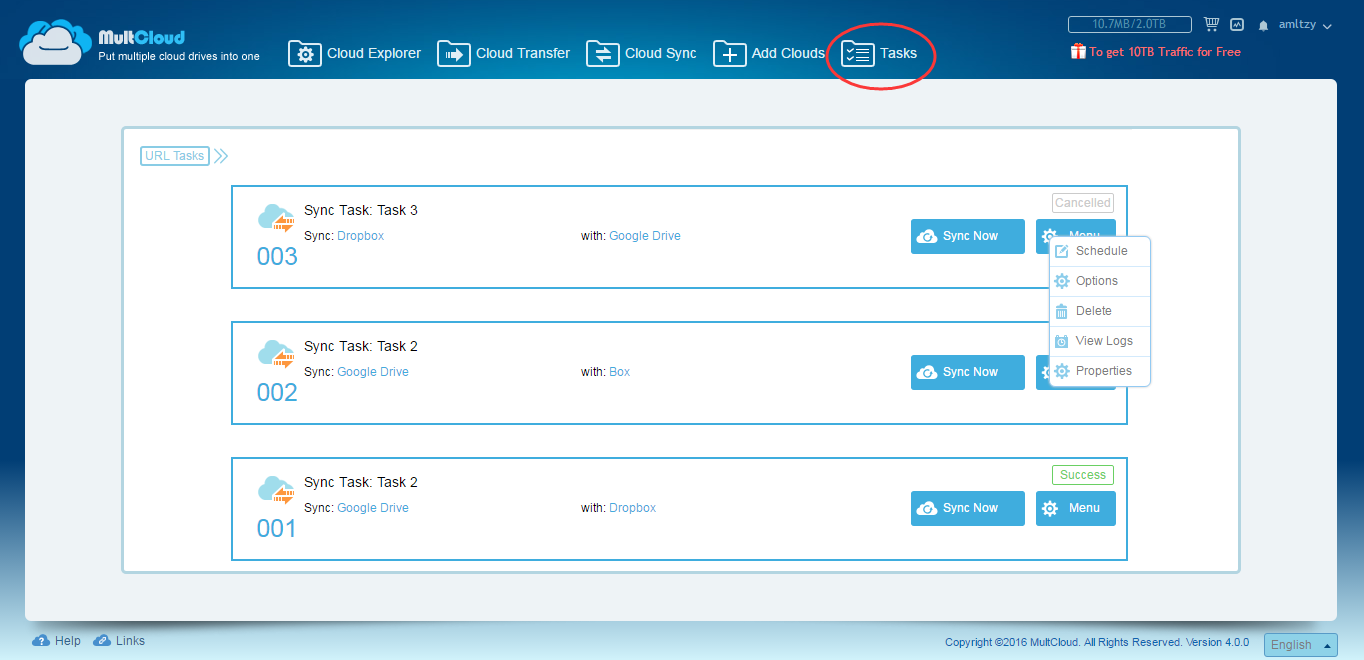Open Google Drive source link in row 001
This screenshot has width=1364, height=660.
click(x=373, y=508)
